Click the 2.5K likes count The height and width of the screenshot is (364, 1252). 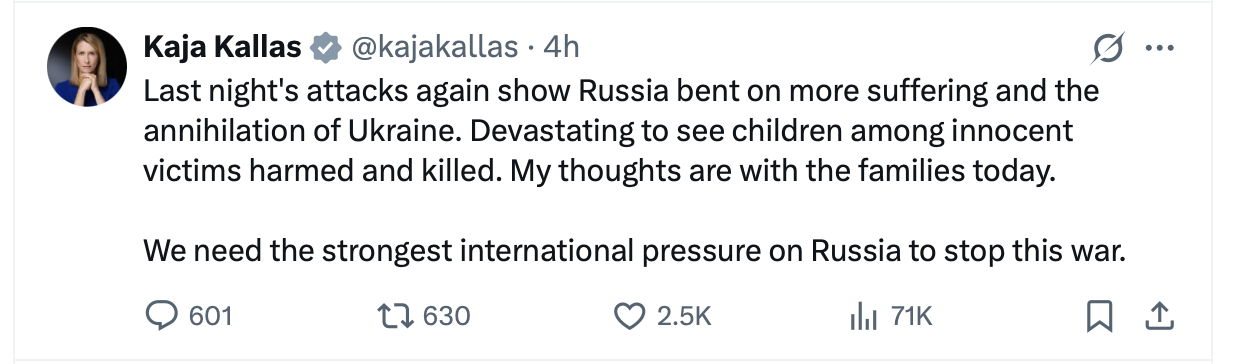684,317
